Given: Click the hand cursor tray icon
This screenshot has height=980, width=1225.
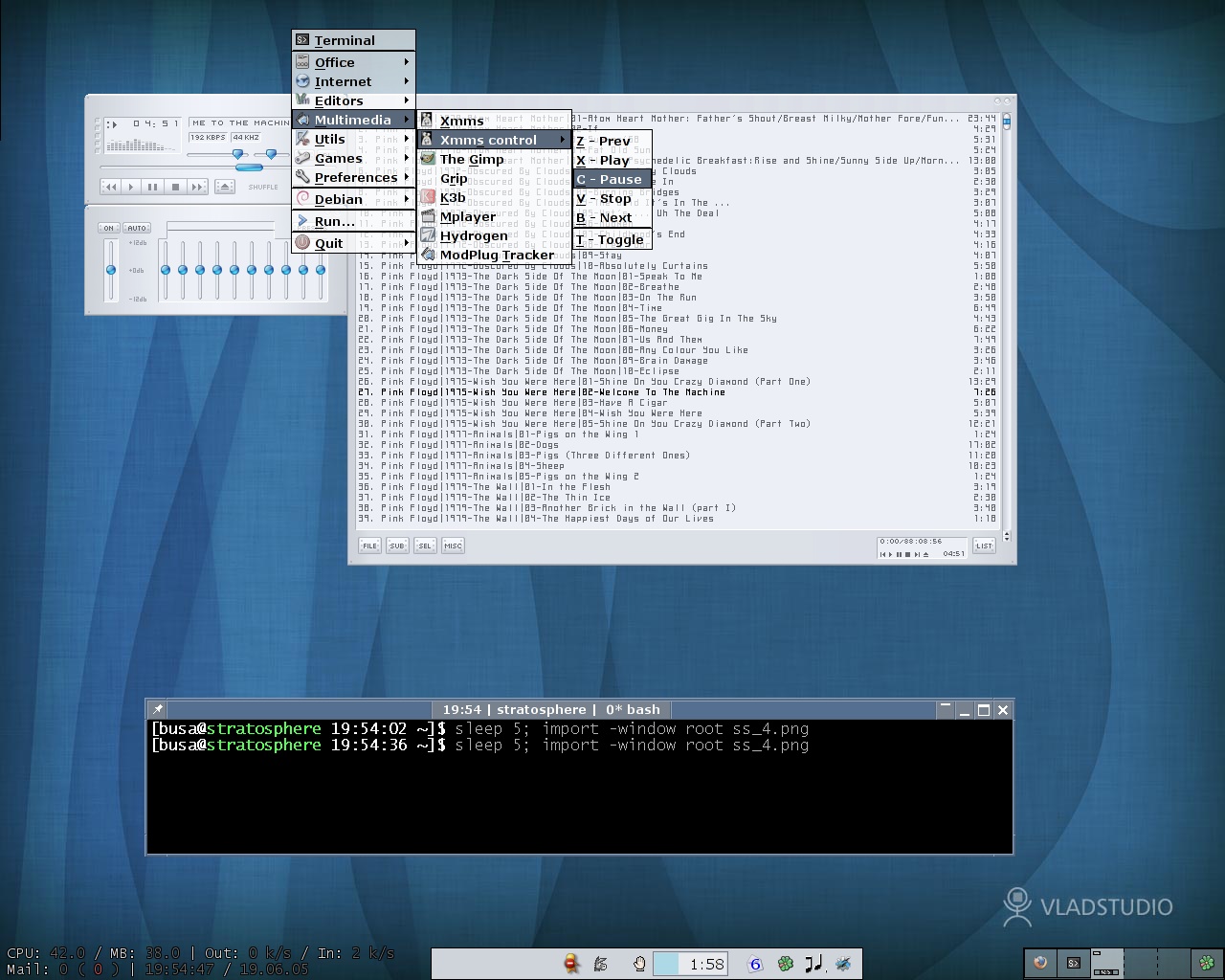Looking at the screenshot, I should tap(638, 964).
